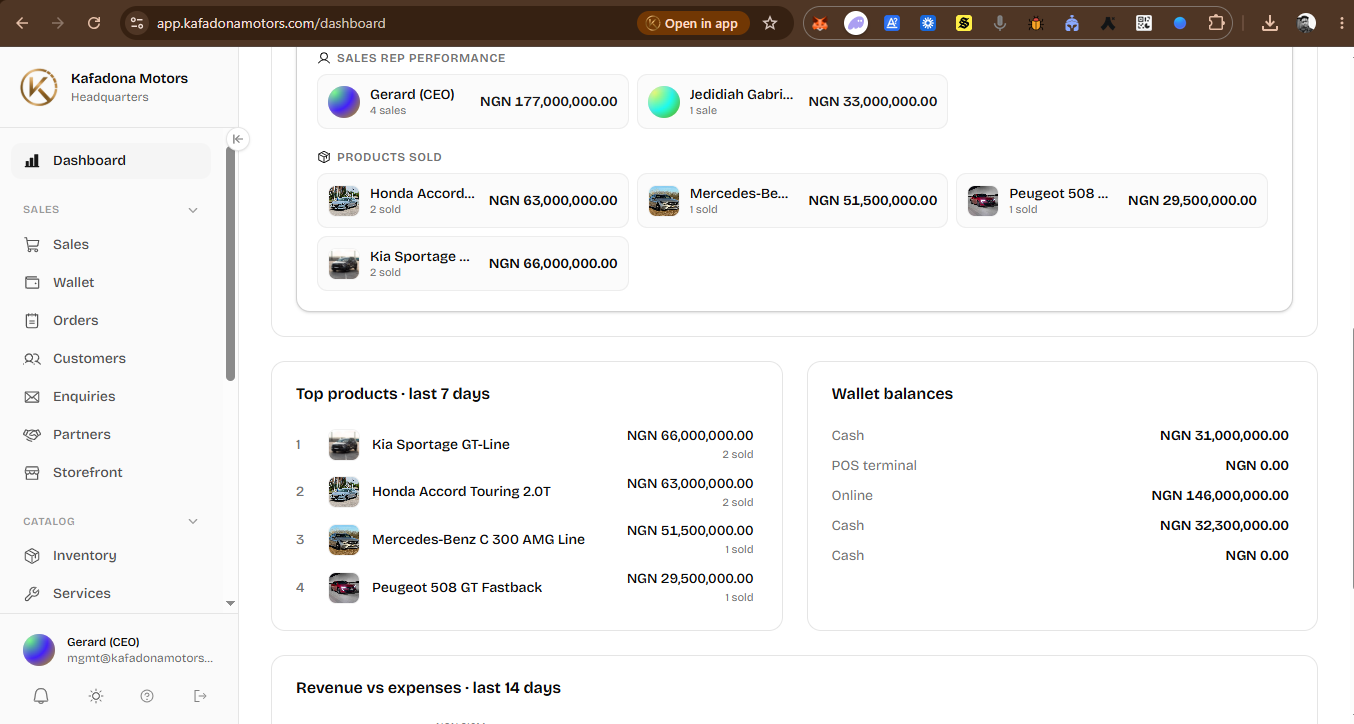
Task: Open browser downloads icon
Action: point(1270,23)
